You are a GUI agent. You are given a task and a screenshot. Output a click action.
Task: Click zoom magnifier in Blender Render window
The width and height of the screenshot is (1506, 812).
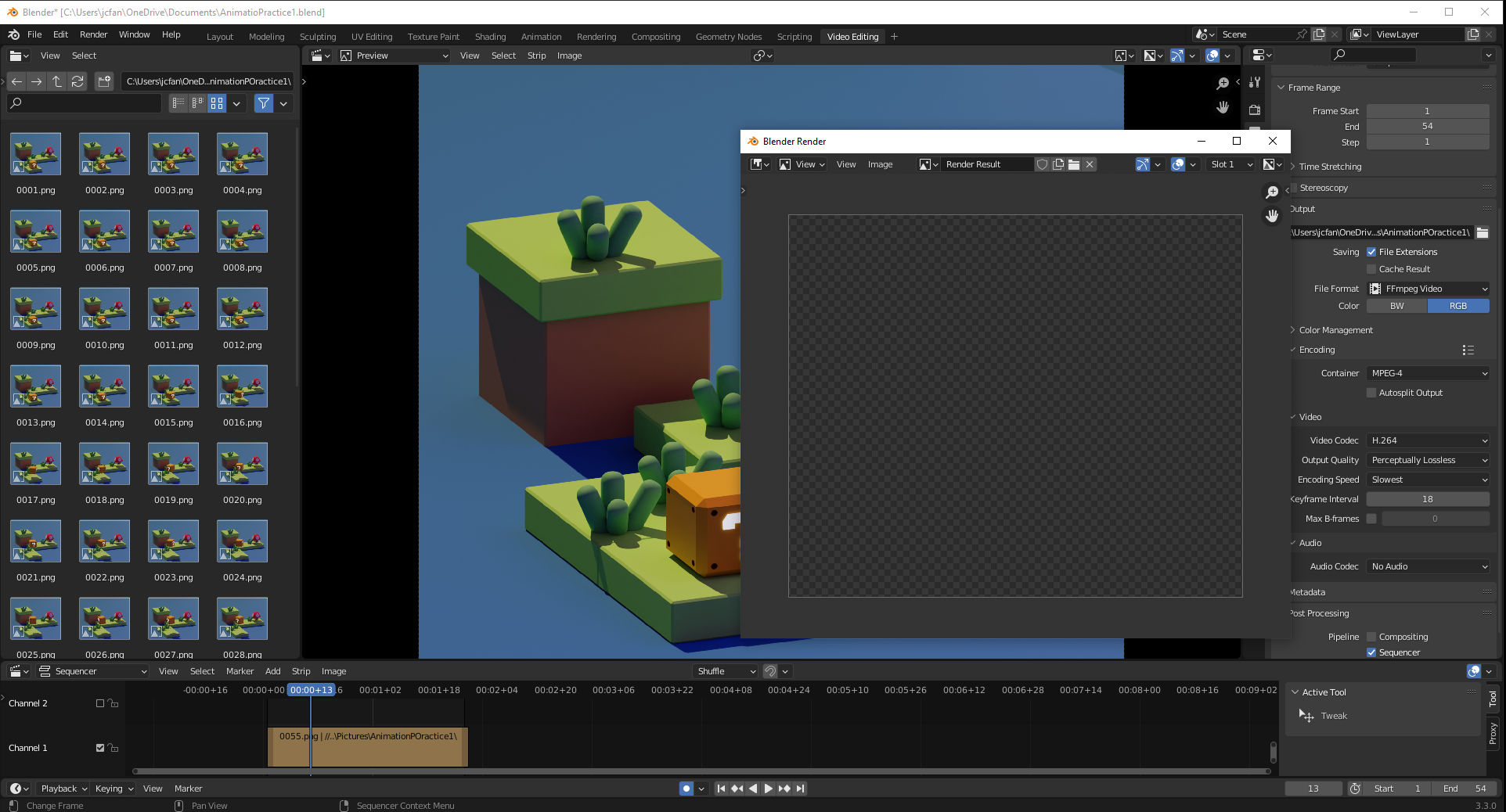(x=1272, y=192)
